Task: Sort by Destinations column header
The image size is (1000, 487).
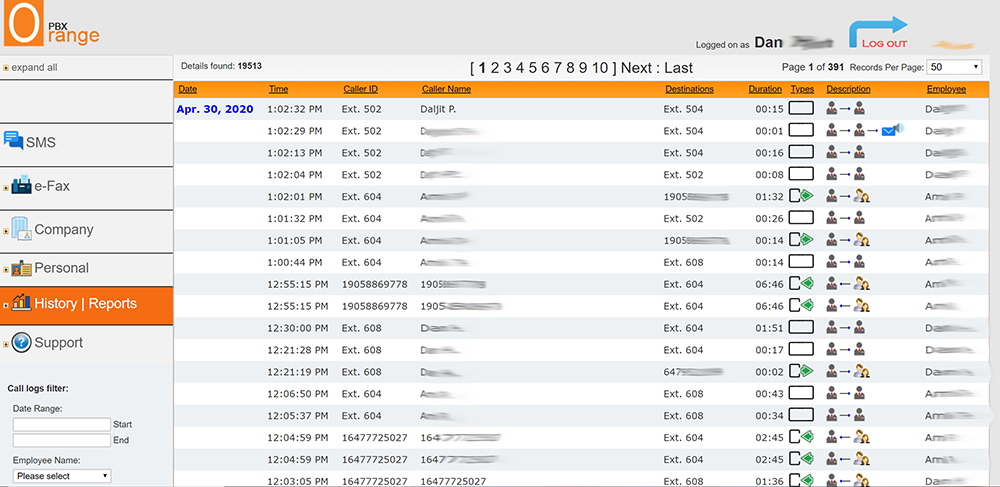Action: pyautogui.click(x=689, y=89)
